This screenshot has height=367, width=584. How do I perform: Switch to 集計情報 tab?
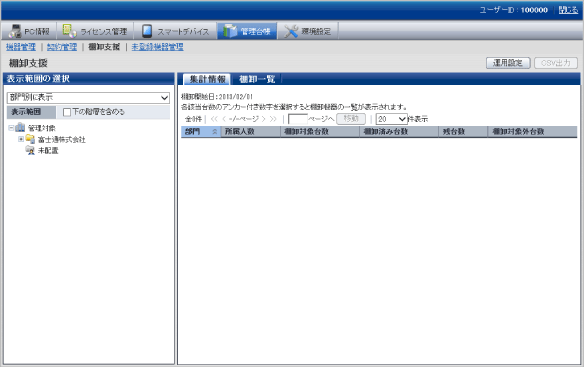207,79
